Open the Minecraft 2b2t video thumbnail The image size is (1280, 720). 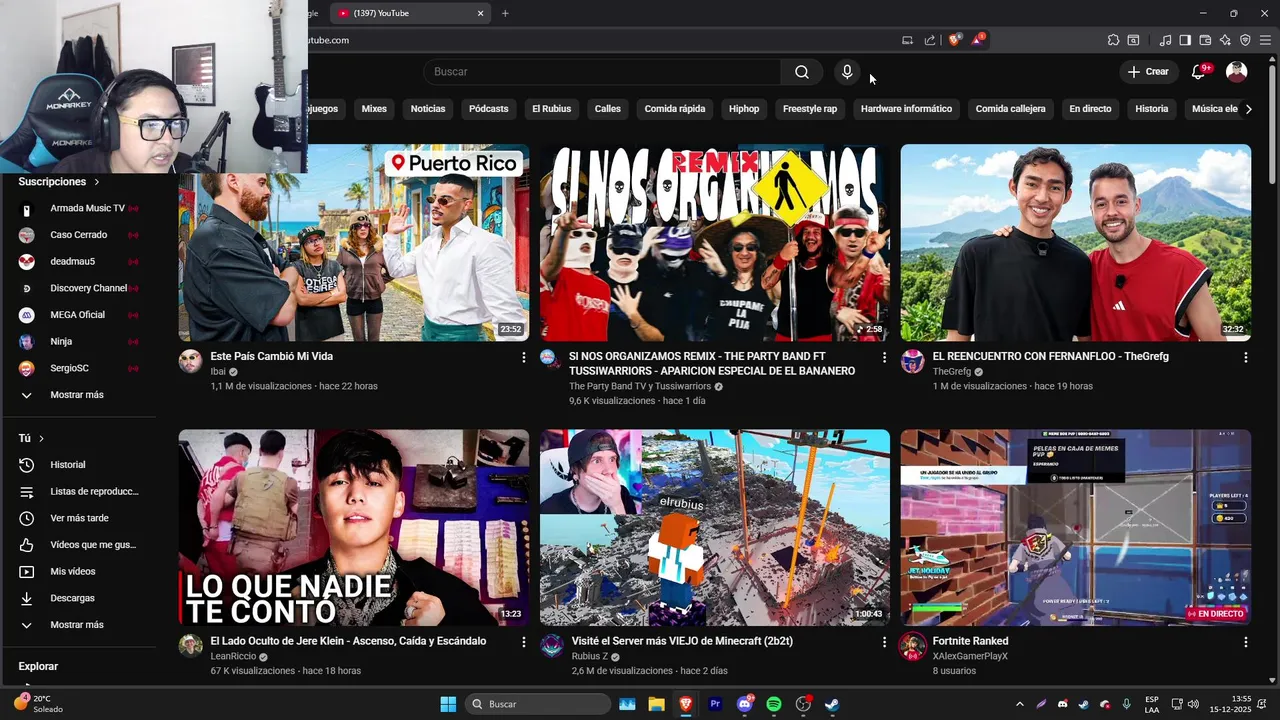point(715,528)
